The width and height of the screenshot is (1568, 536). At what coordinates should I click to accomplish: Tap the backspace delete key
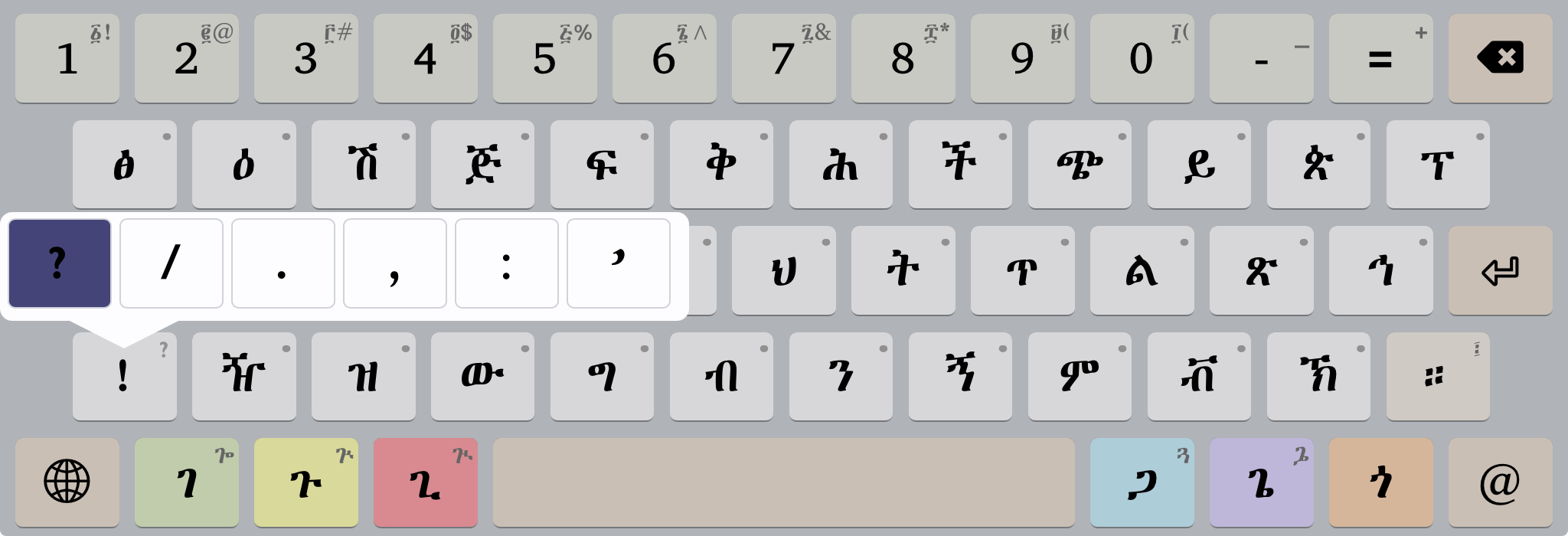pos(1500,58)
